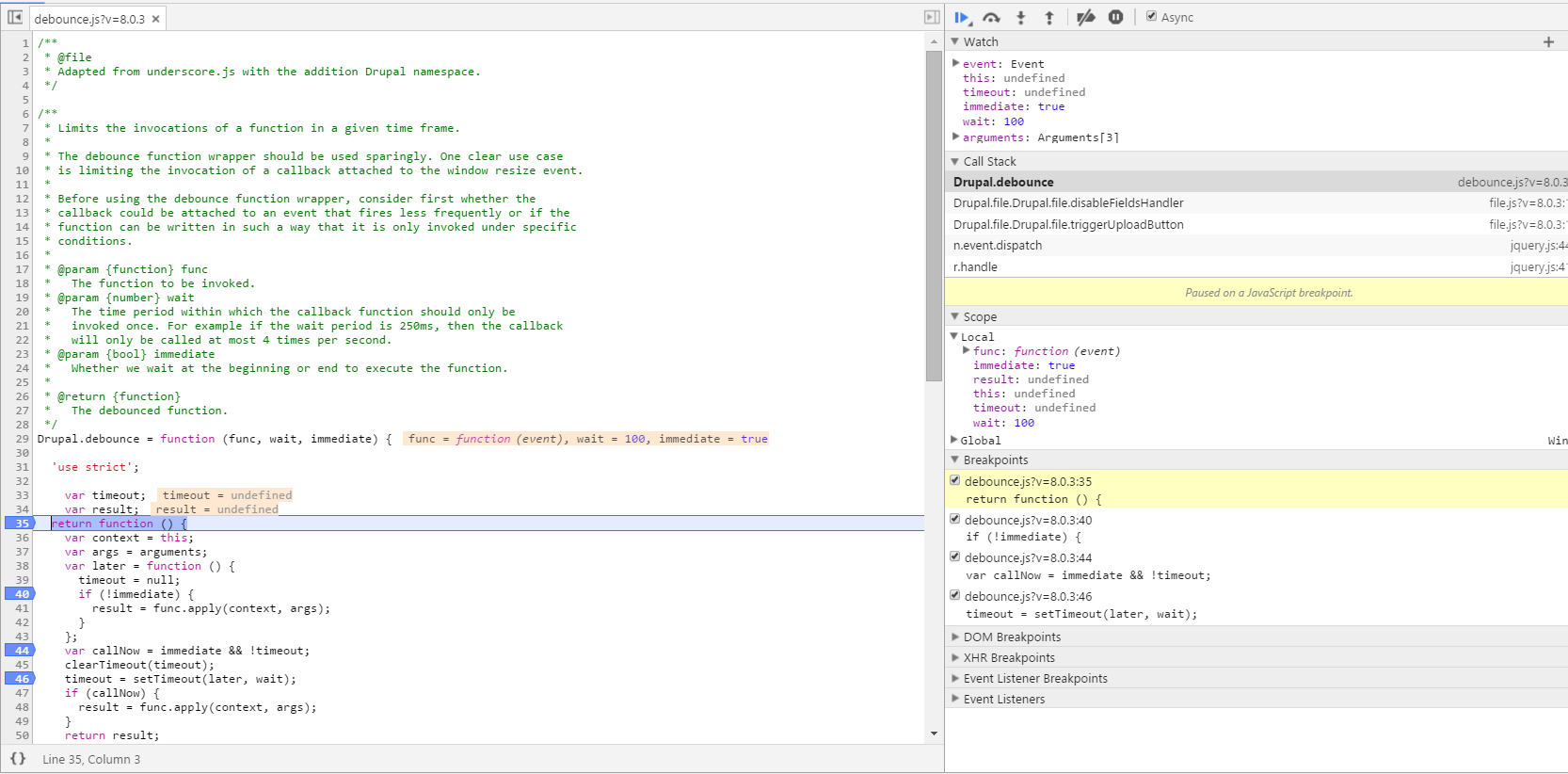Click the Step over function call icon
The height and width of the screenshot is (774, 1568).
991,18
